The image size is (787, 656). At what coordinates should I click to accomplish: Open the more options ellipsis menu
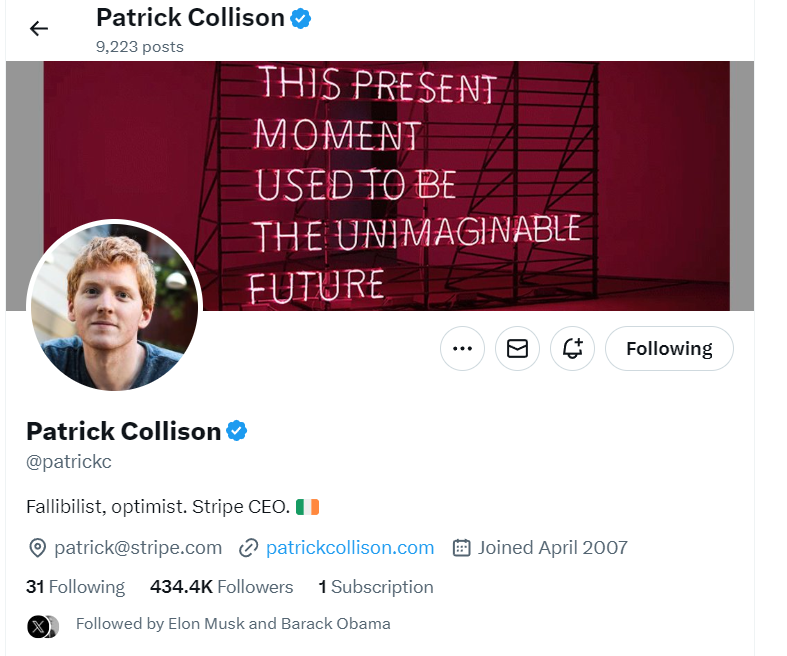pos(462,348)
